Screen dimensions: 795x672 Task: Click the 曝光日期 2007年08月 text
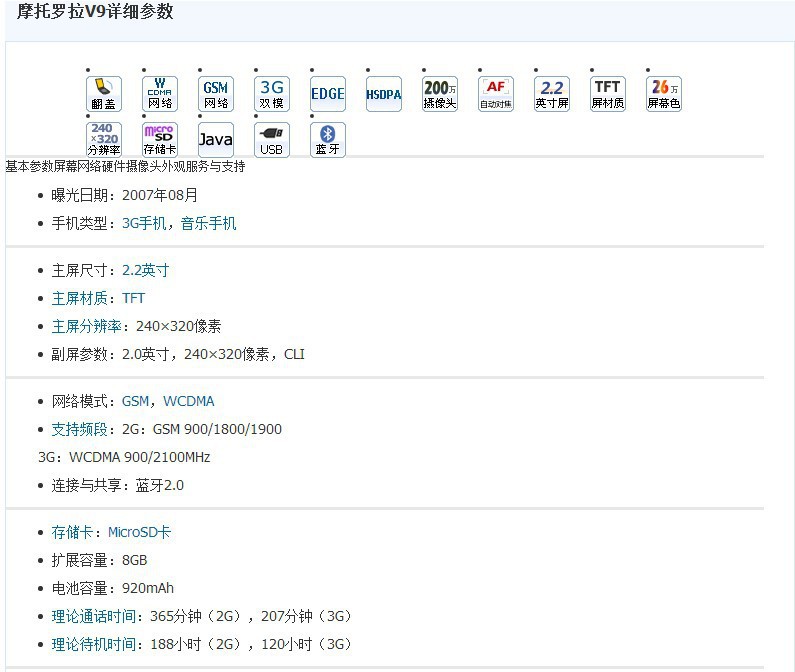(124, 195)
